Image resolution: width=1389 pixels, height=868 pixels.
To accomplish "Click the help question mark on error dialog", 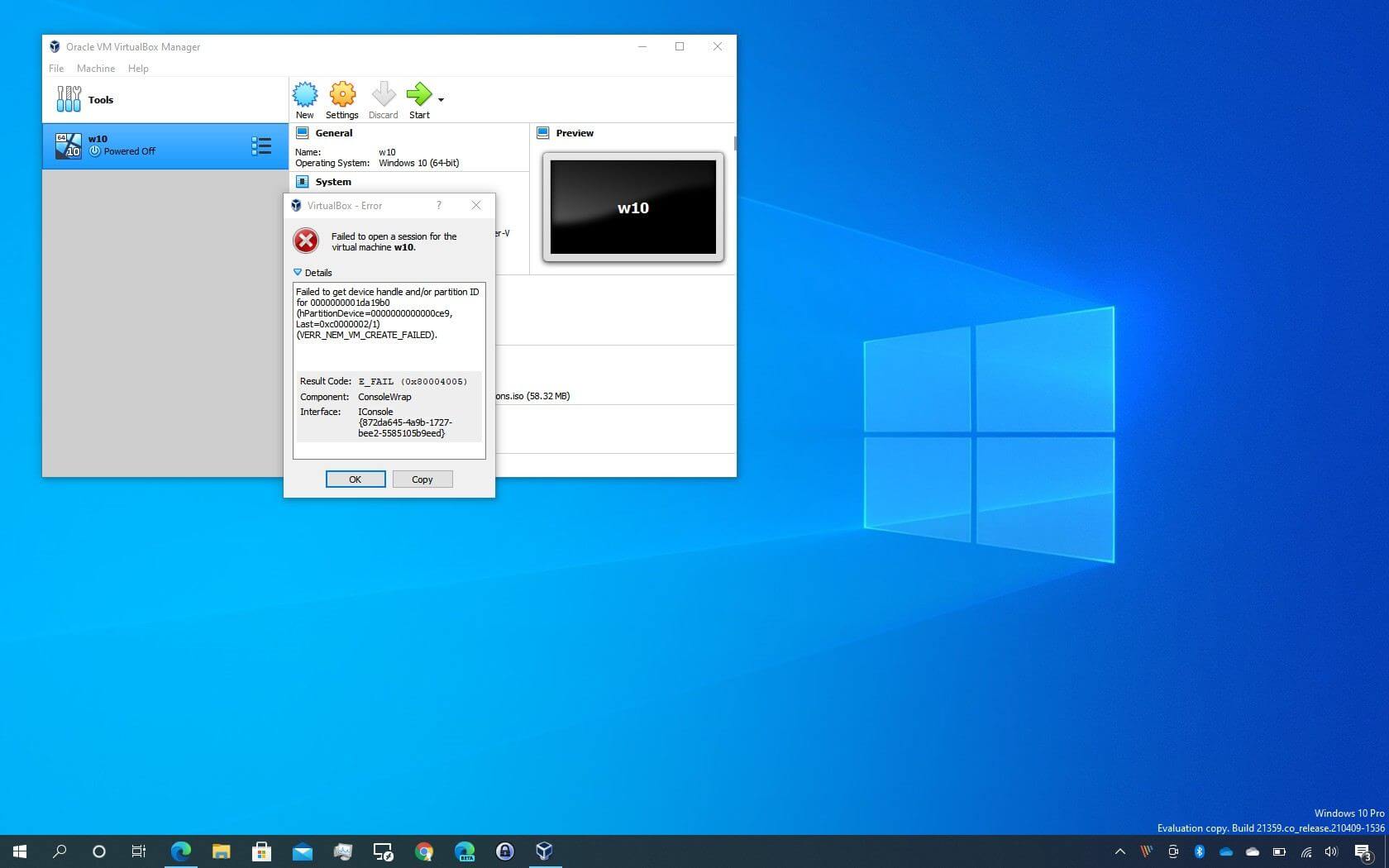I will pos(438,206).
